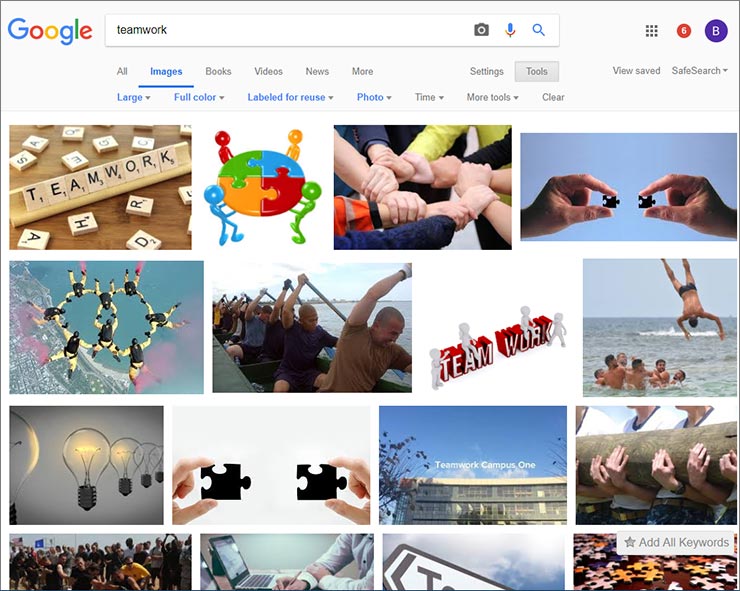This screenshot has height=591, width=740.
Task: Click the camera search-by-image icon
Action: 481,30
